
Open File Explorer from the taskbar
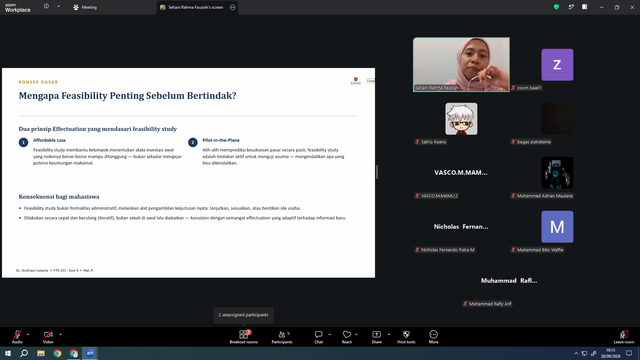click(x=41, y=353)
